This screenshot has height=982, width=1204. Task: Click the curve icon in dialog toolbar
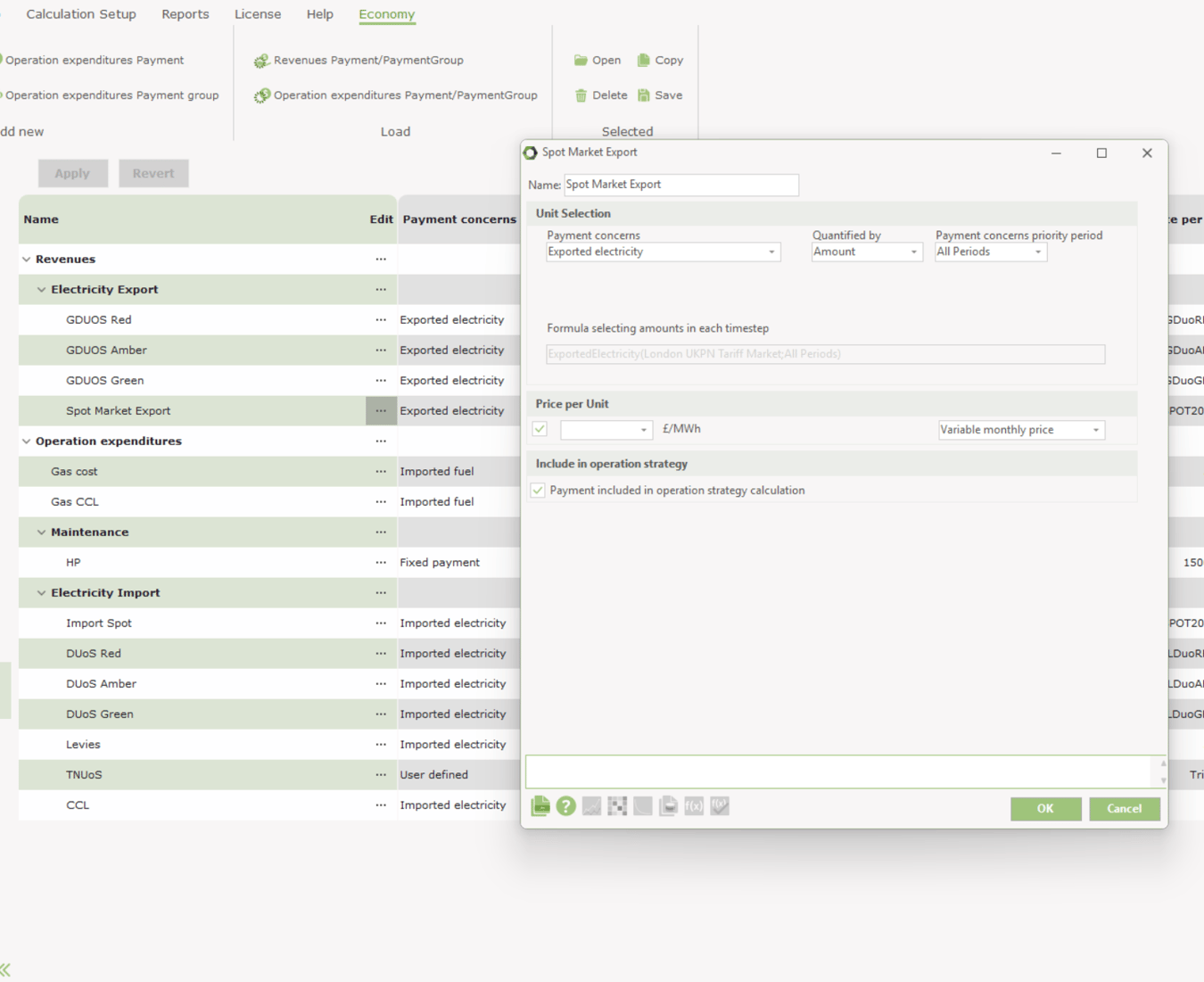tap(643, 806)
